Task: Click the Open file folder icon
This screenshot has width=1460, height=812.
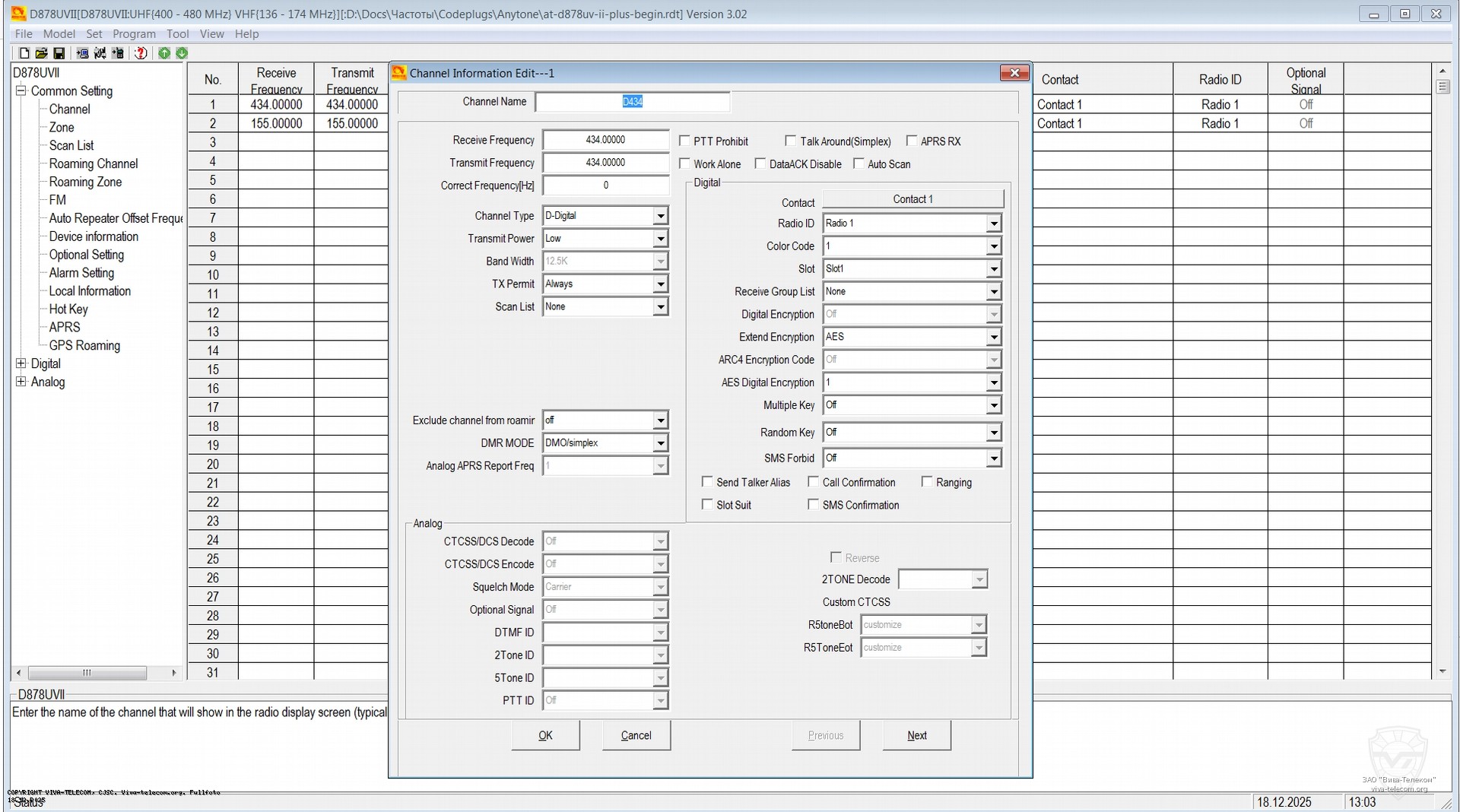Action: (x=41, y=53)
